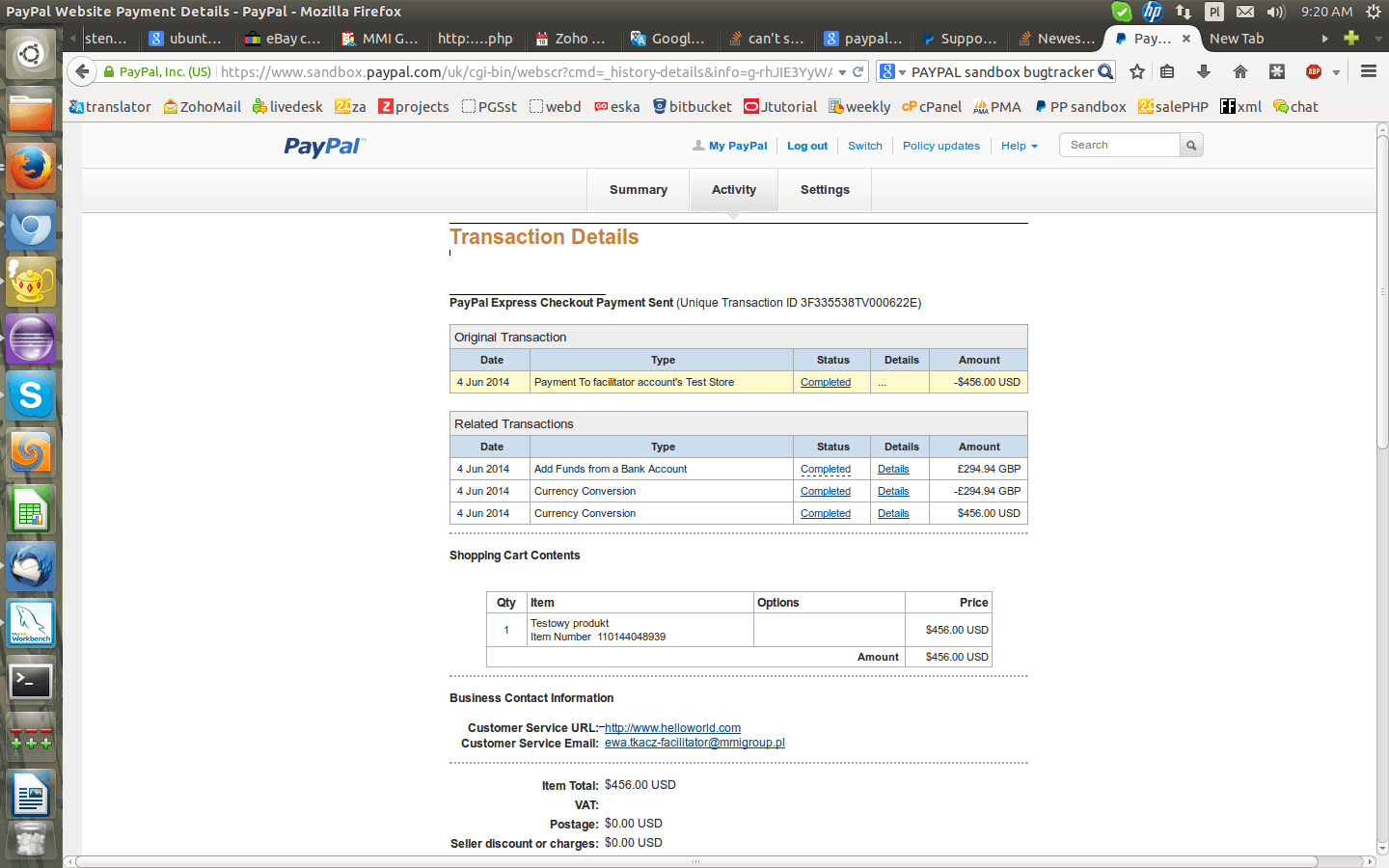Close the PayPal tab
Screen dimensions: 1389x868
pos(1186,39)
